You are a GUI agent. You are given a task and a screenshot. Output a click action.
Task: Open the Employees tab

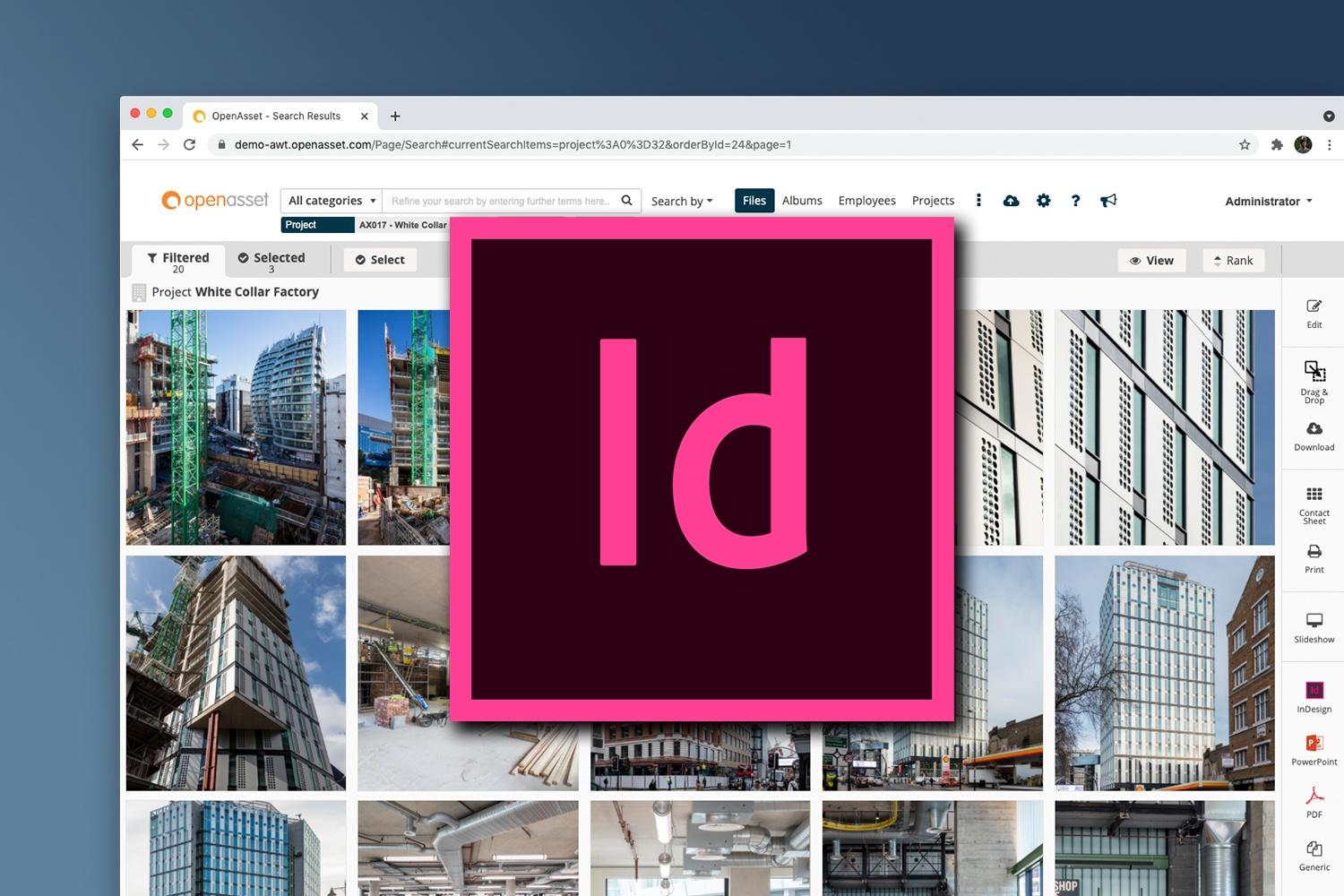(866, 201)
